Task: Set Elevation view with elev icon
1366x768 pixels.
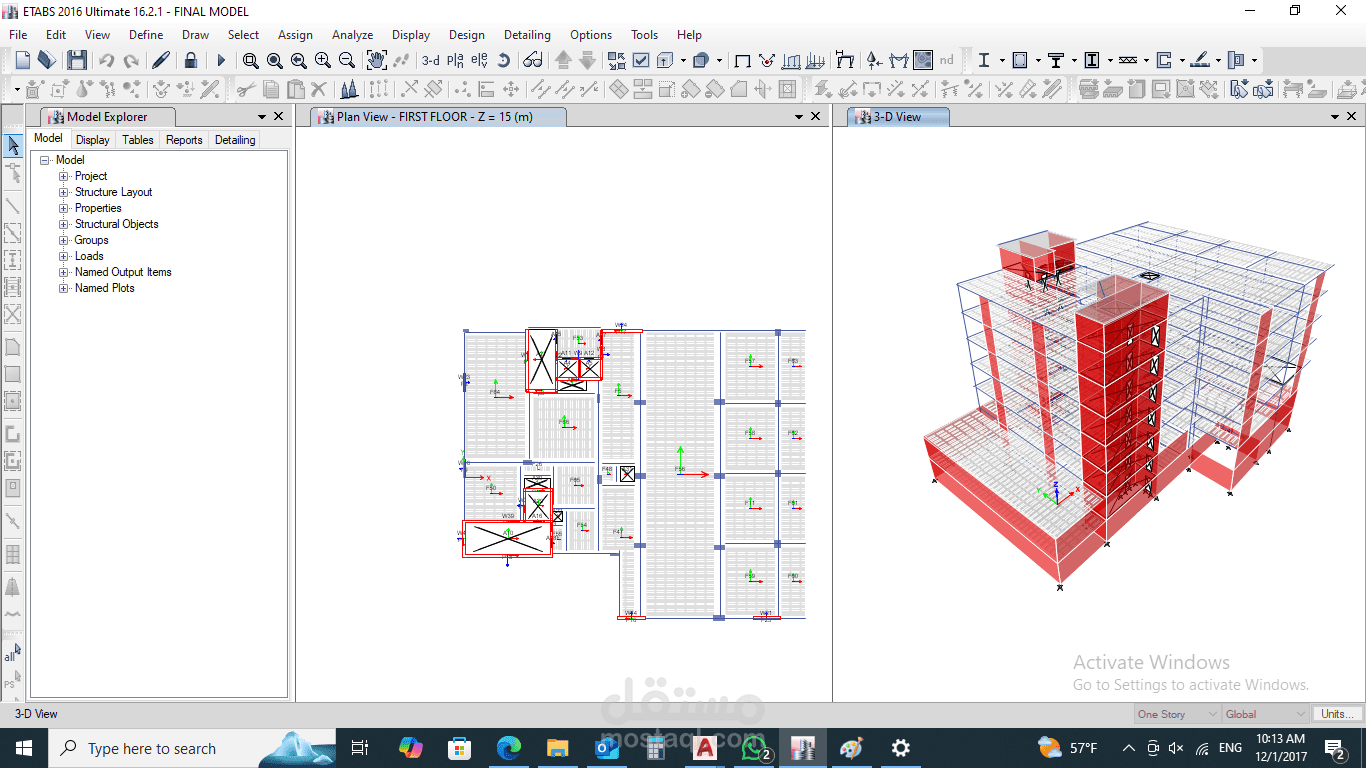Action: click(x=479, y=60)
